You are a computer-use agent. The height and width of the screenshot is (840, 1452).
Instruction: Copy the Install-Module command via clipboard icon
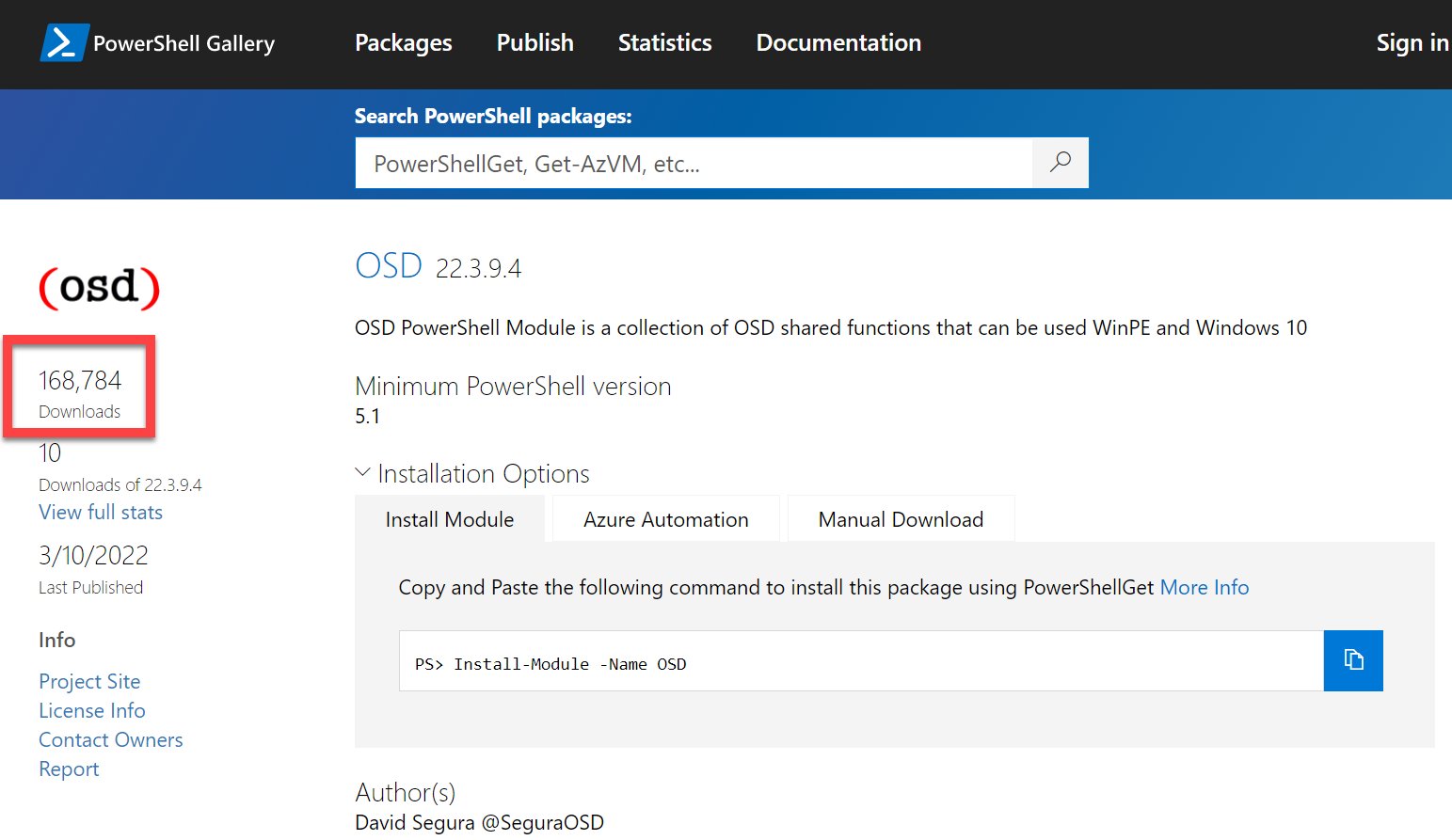1353,660
